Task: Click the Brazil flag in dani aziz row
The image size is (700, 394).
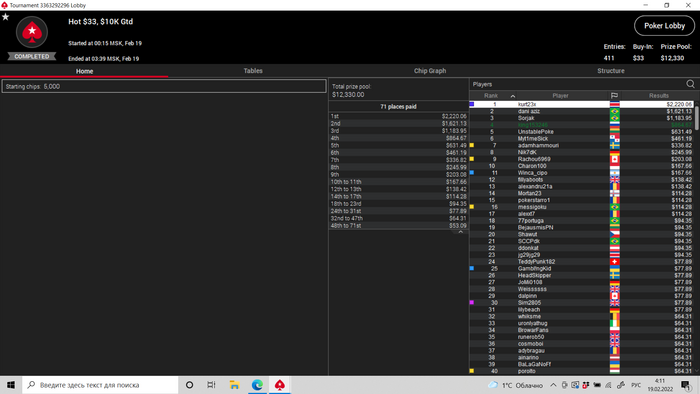Action: click(x=615, y=111)
